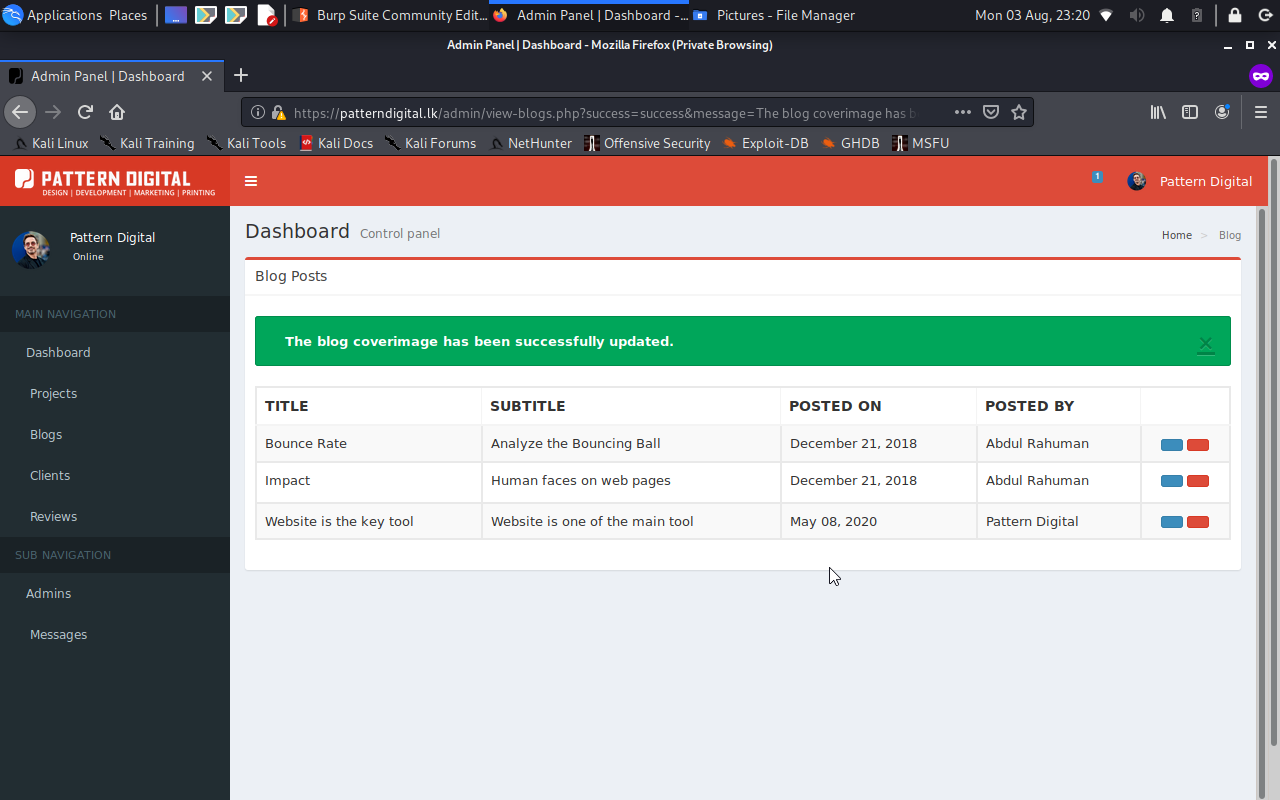Click the red delete button for Impact

(x=1197, y=481)
